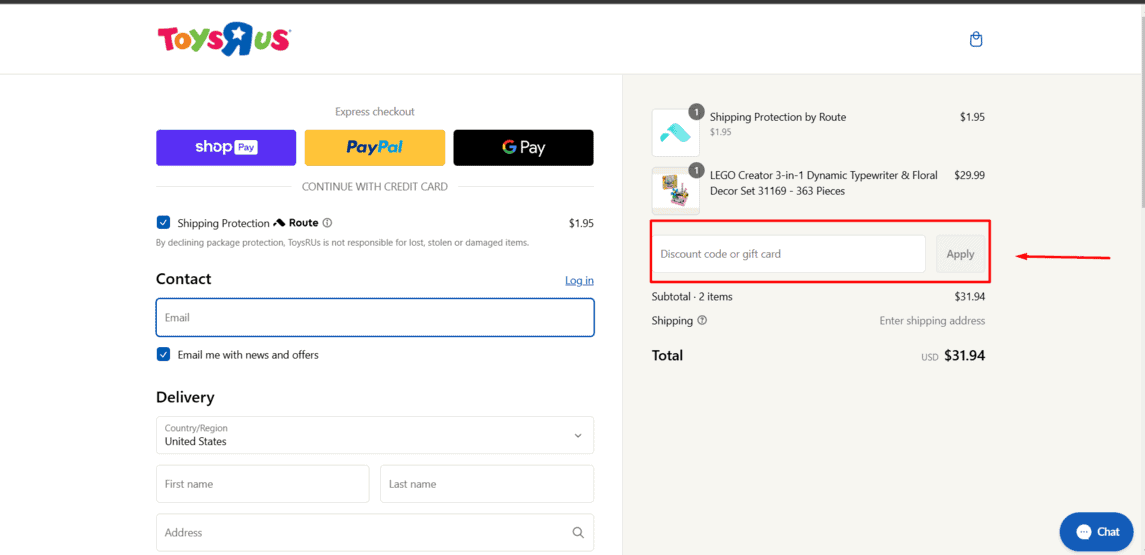Click the Express checkout heading
Screen dimensions: 1145x555
click(375, 112)
